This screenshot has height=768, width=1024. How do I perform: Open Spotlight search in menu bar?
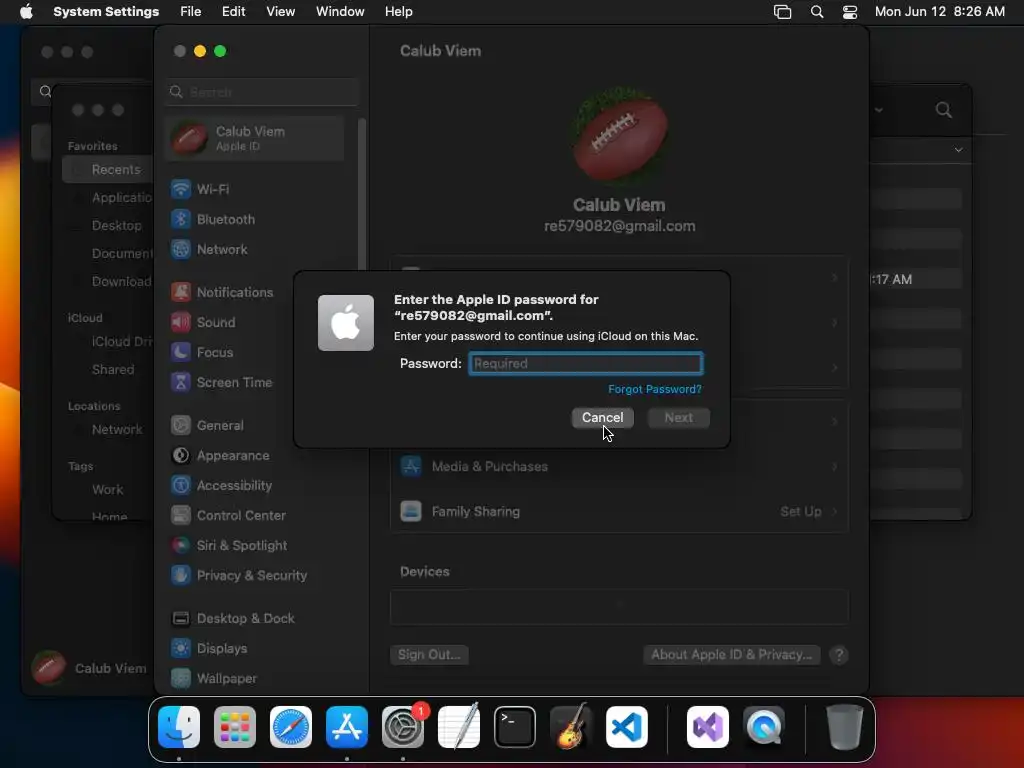pos(816,12)
